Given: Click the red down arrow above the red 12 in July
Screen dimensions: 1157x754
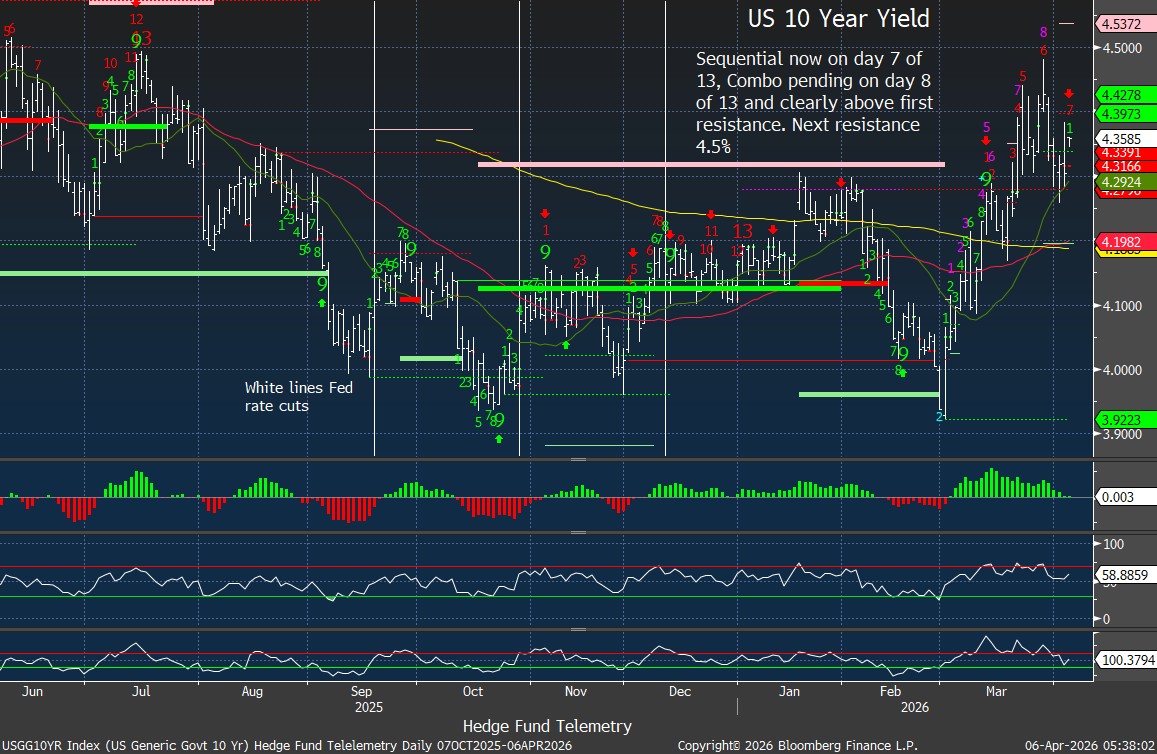Looking at the screenshot, I should point(136,4).
